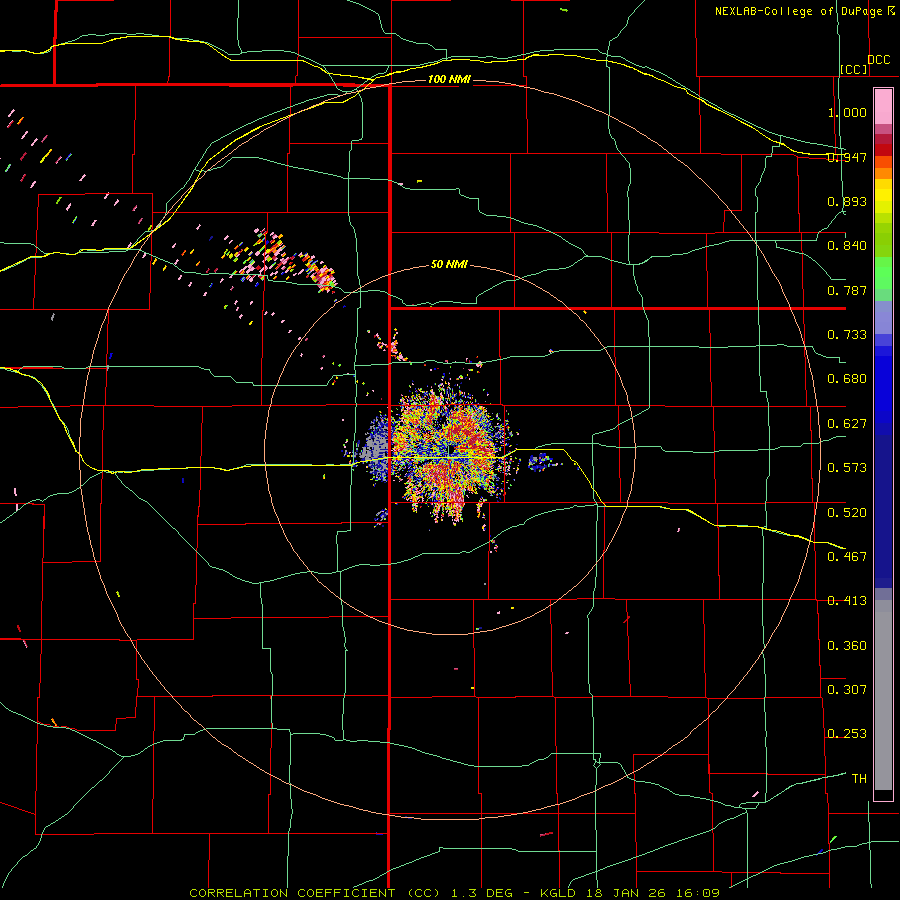Viewport: 900px width, 900px height.
Task: Click the 0.573 scale value
Action: [847, 468]
